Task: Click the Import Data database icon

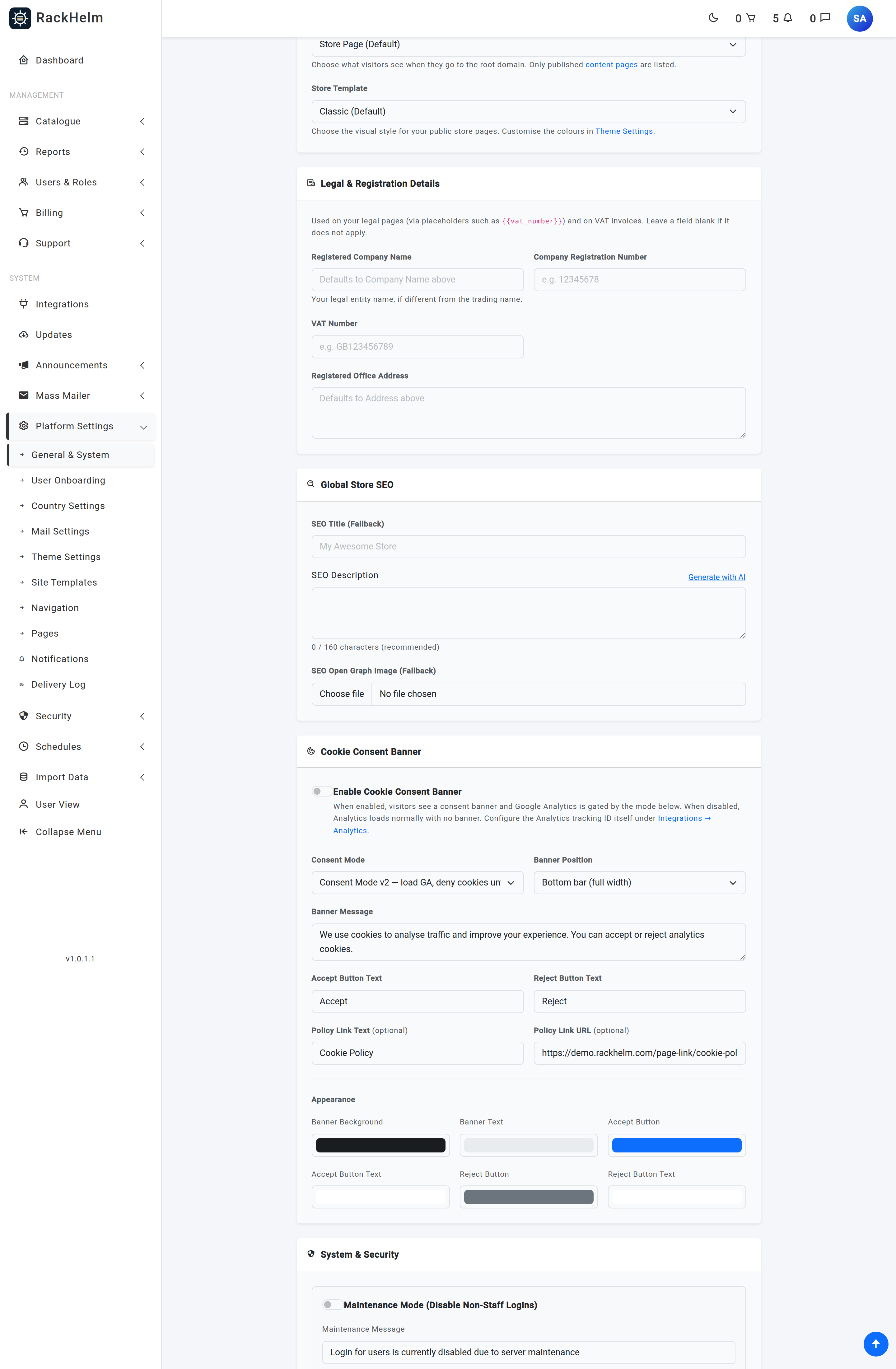Action: pyautogui.click(x=24, y=777)
